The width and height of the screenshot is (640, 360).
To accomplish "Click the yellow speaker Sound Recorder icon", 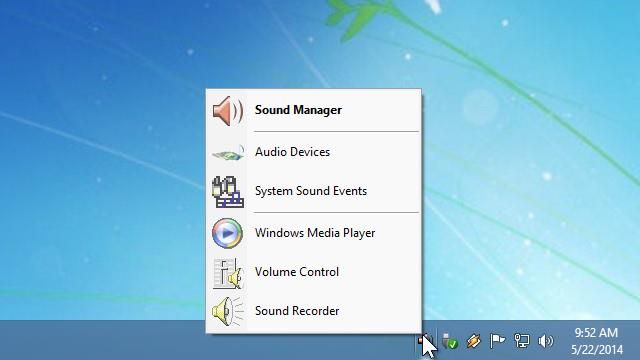I will (227, 311).
